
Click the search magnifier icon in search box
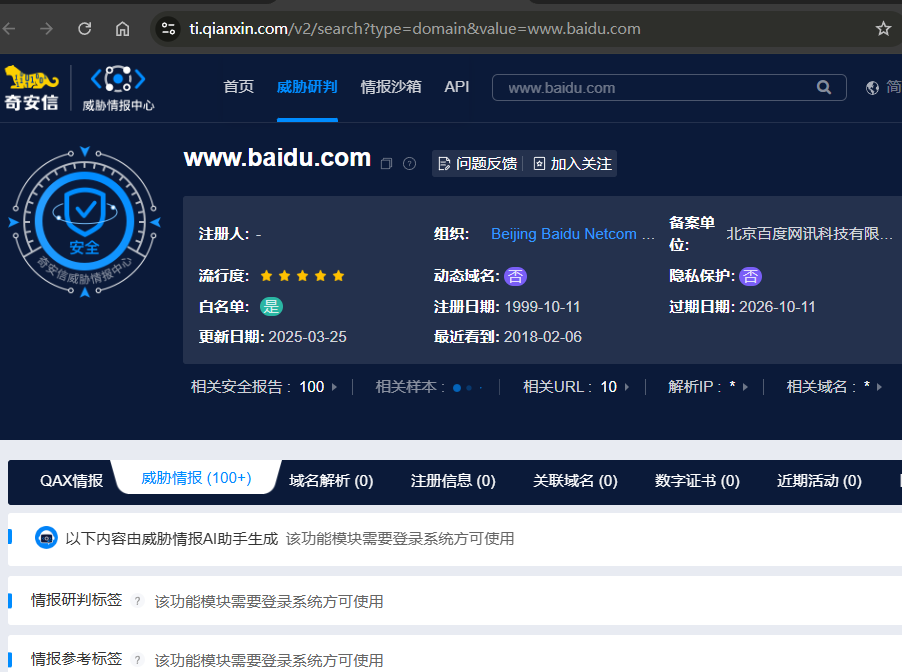824,88
